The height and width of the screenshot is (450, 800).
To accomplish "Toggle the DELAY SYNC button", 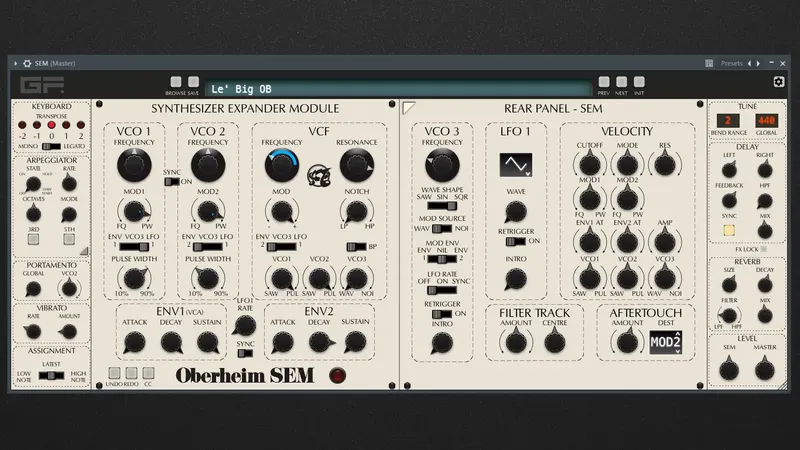I will [729, 230].
